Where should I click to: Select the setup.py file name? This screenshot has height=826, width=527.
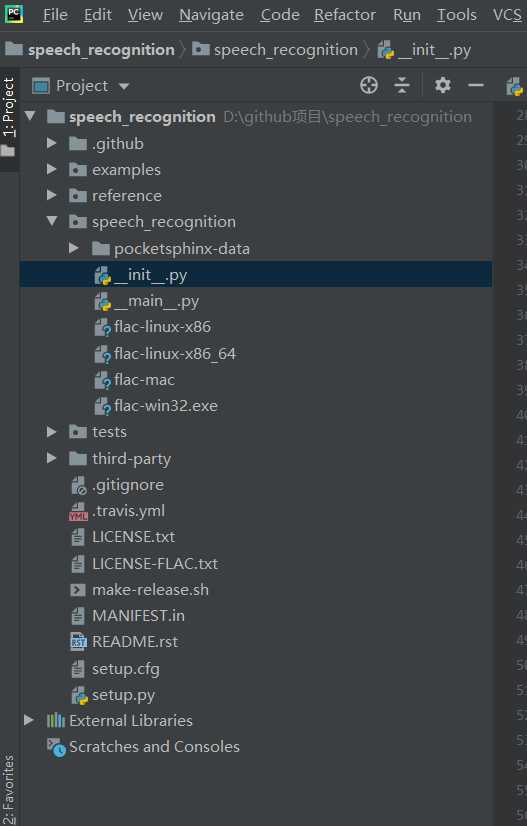pyautogui.click(x=123, y=695)
